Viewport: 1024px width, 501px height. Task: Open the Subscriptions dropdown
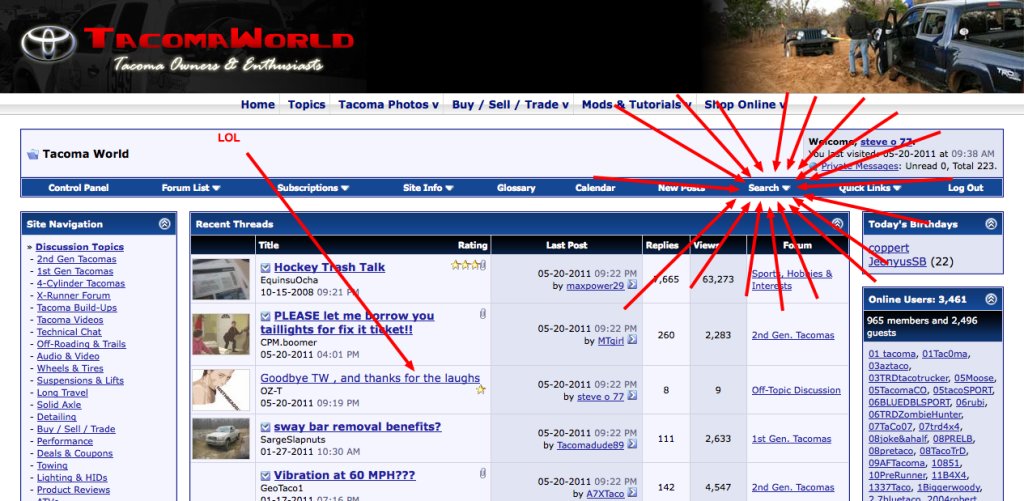[313, 188]
